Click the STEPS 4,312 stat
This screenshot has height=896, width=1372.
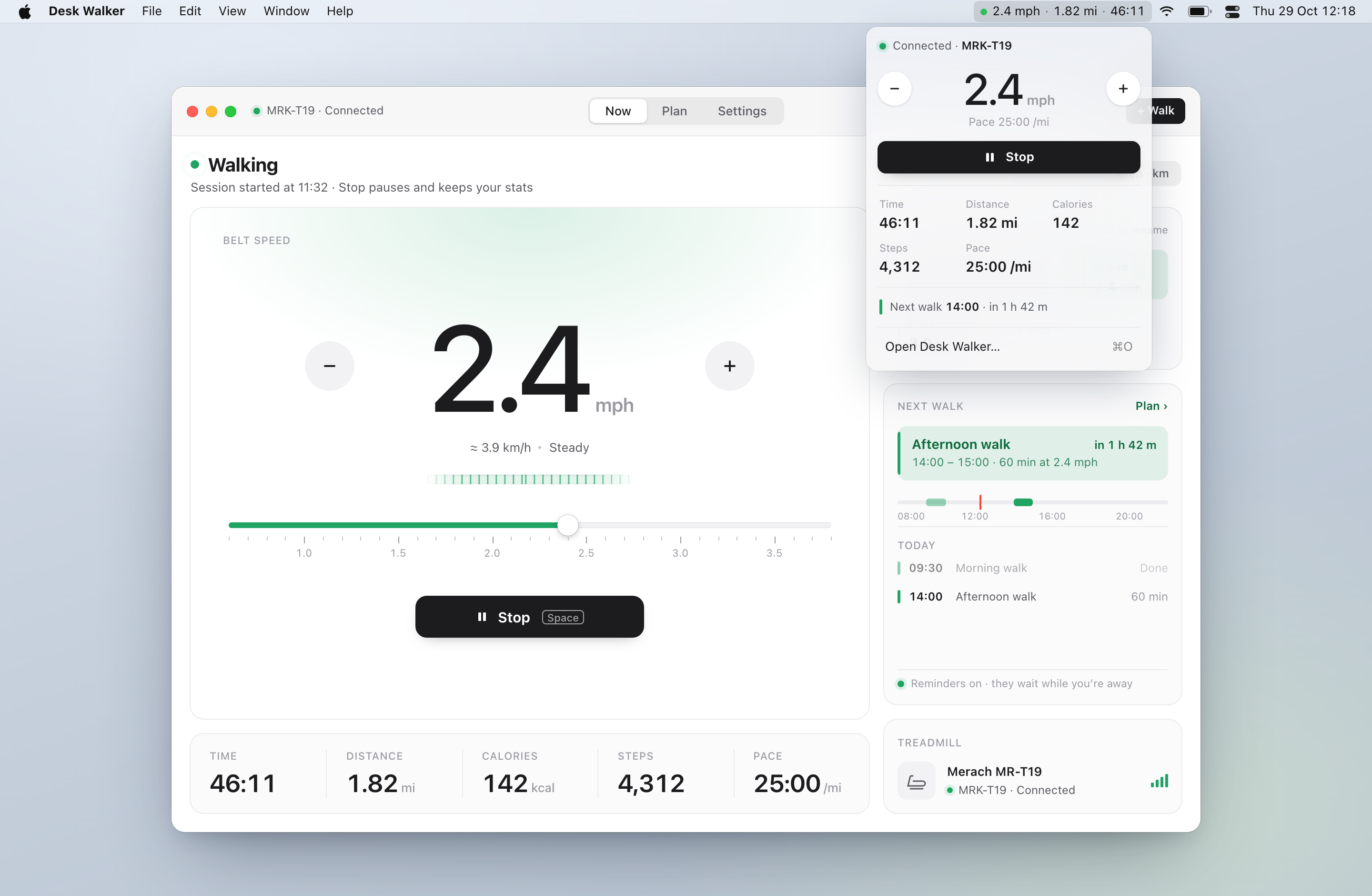tap(651, 774)
